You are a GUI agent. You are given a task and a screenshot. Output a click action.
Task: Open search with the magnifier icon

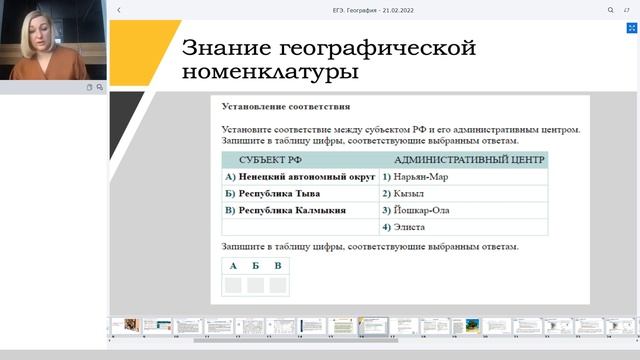pos(611,10)
